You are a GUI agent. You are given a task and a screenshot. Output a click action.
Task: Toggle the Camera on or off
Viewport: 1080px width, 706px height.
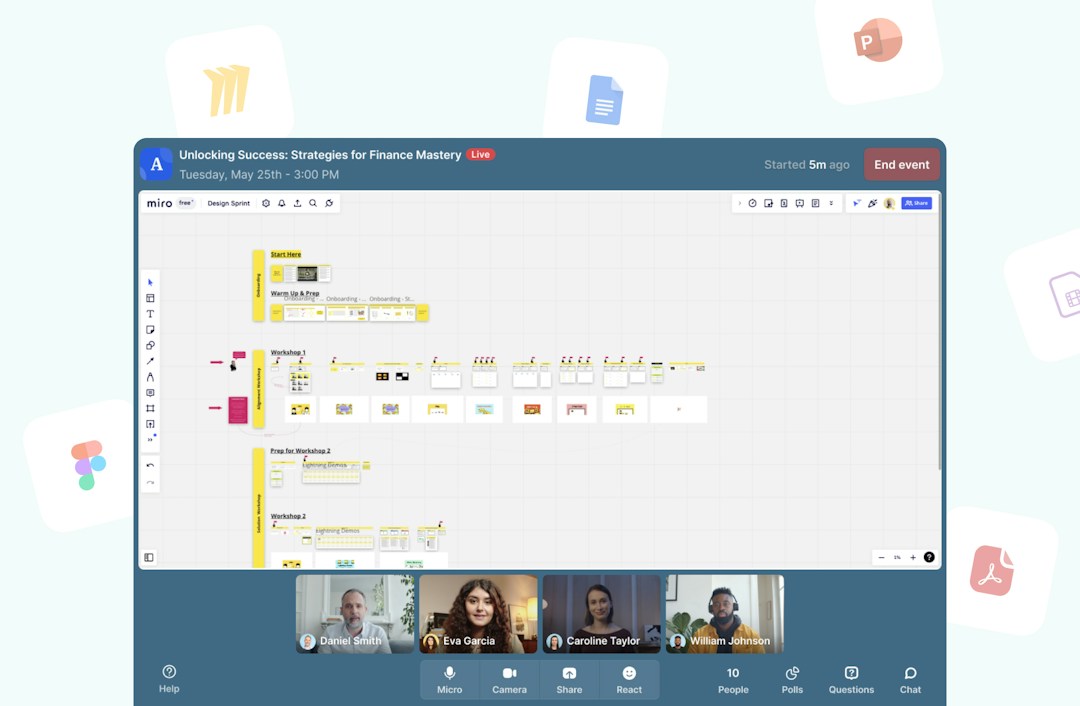[509, 680]
